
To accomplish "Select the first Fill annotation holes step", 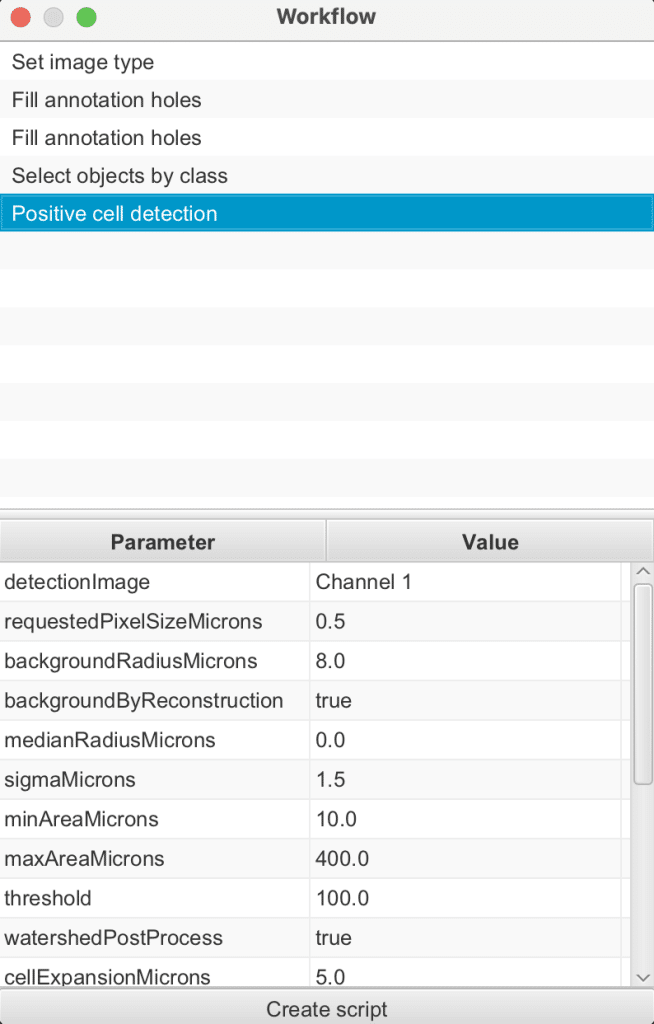I will click(106, 100).
